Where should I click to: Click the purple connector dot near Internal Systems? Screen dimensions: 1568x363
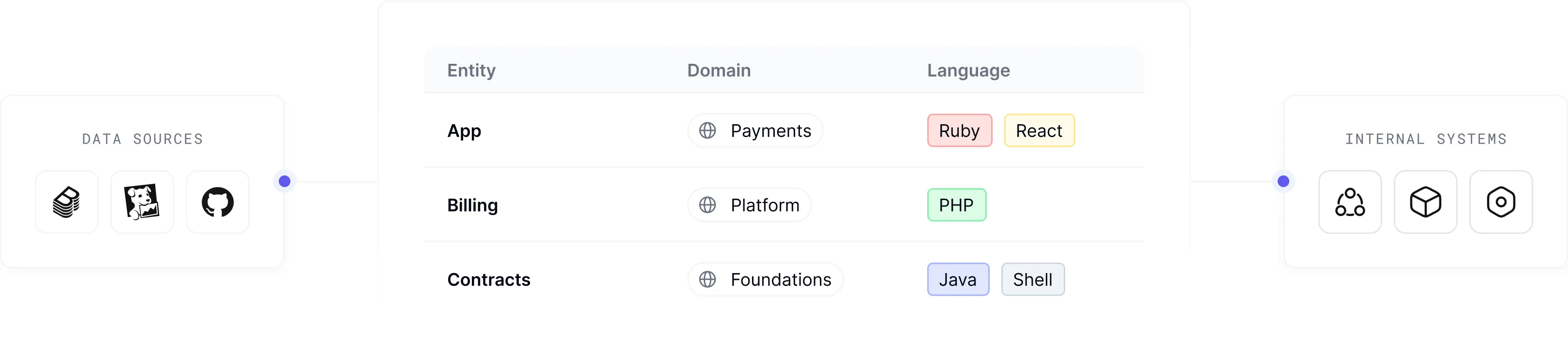pyautogui.click(x=1283, y=181)
